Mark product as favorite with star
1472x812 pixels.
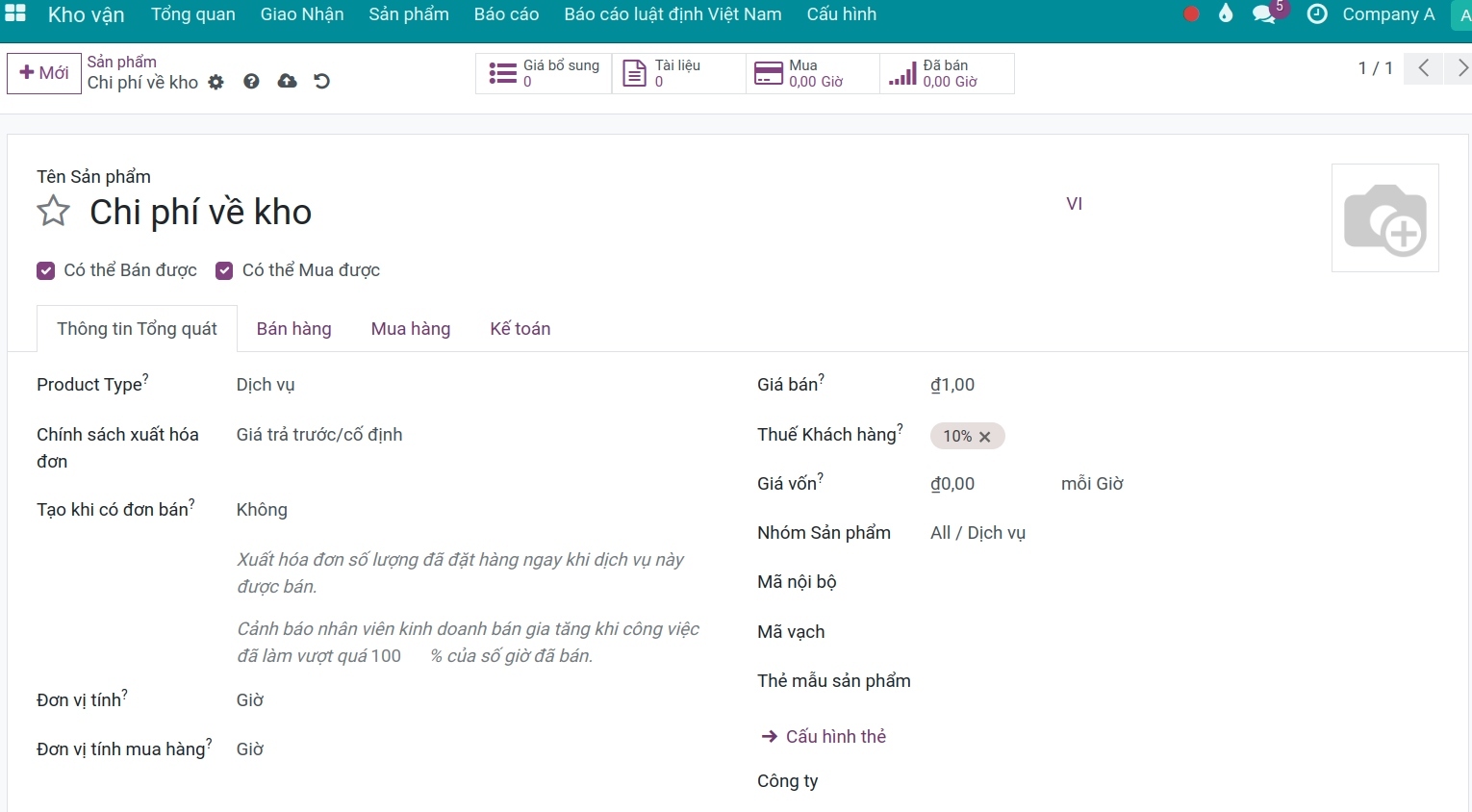click(54, 212)
